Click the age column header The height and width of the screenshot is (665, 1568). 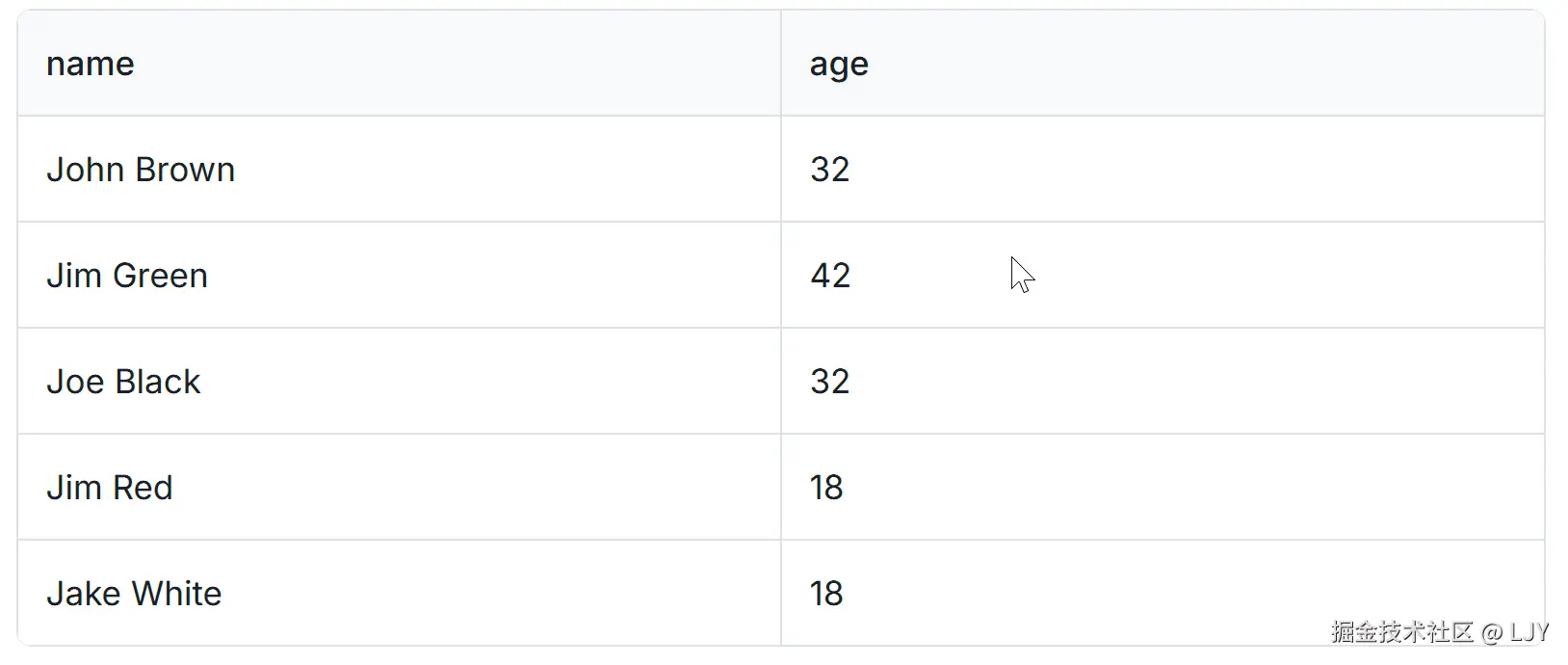(x=839, y=64)
